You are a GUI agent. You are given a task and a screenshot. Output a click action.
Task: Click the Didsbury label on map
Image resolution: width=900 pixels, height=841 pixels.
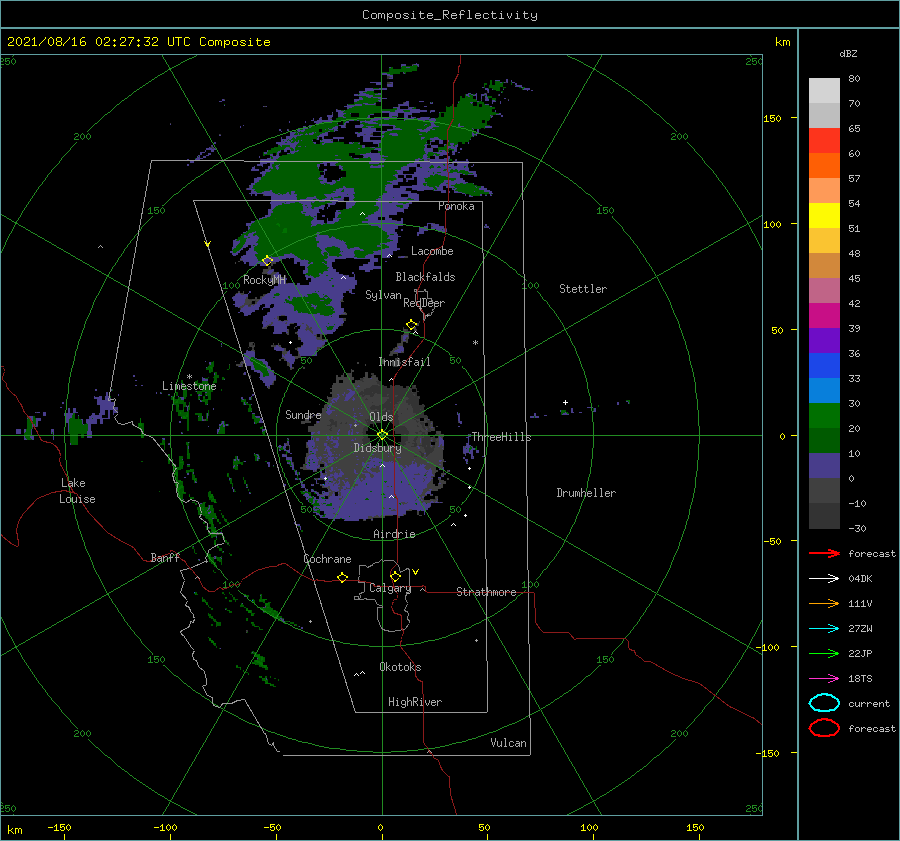[x=377, y=448]
